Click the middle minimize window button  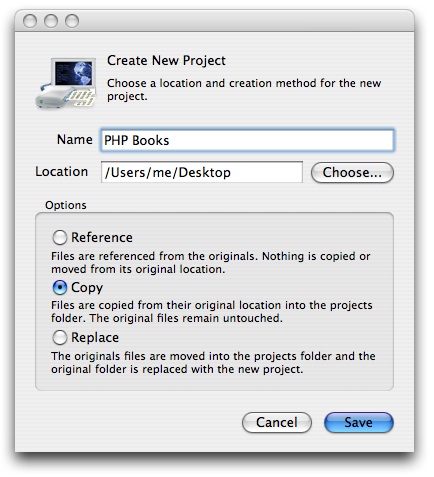click(x=51, y=21)
